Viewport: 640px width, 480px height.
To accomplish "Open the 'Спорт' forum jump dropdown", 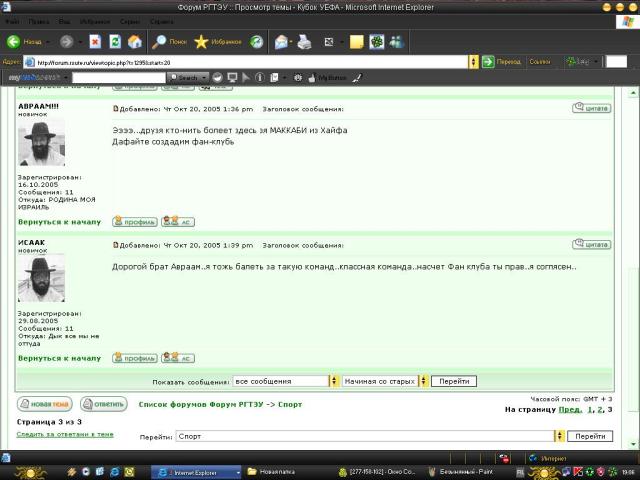I will 560,436.
